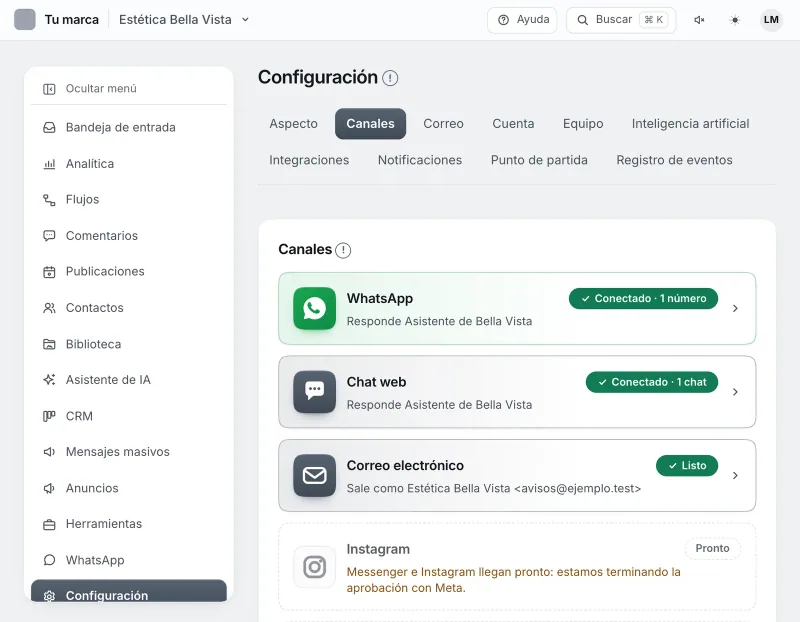Click the Conectado · 1 chat badge
This screenshot has width=800, height=622.
pos(652,382)
